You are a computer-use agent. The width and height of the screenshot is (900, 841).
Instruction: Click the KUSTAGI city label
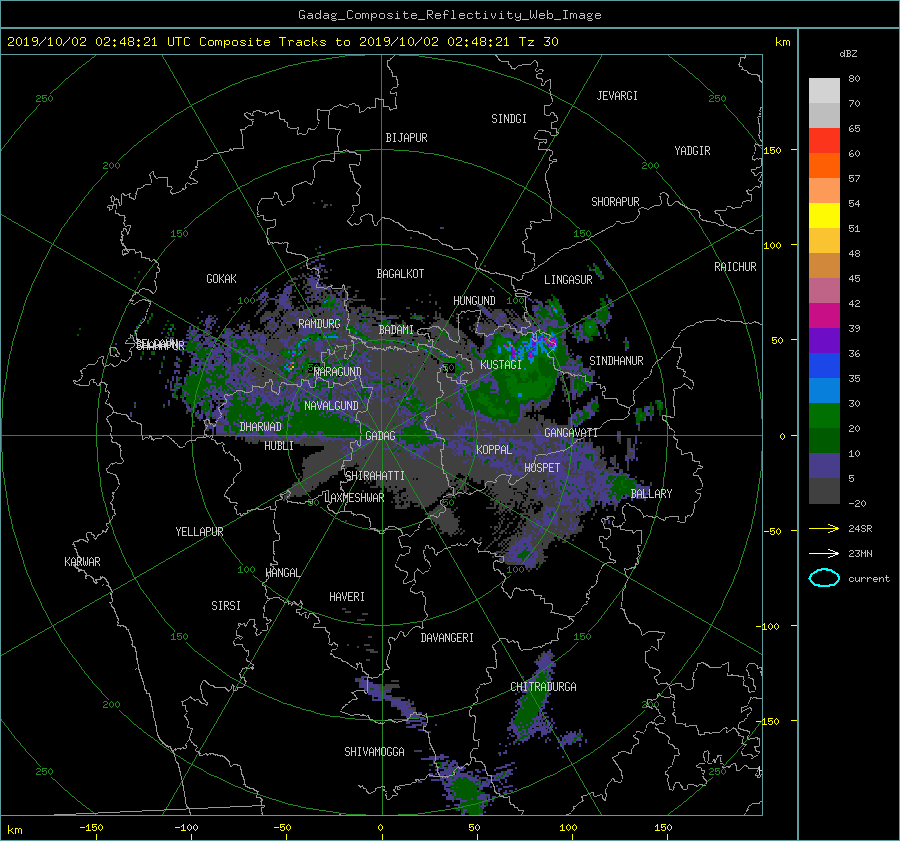click(x=501, y=365)
